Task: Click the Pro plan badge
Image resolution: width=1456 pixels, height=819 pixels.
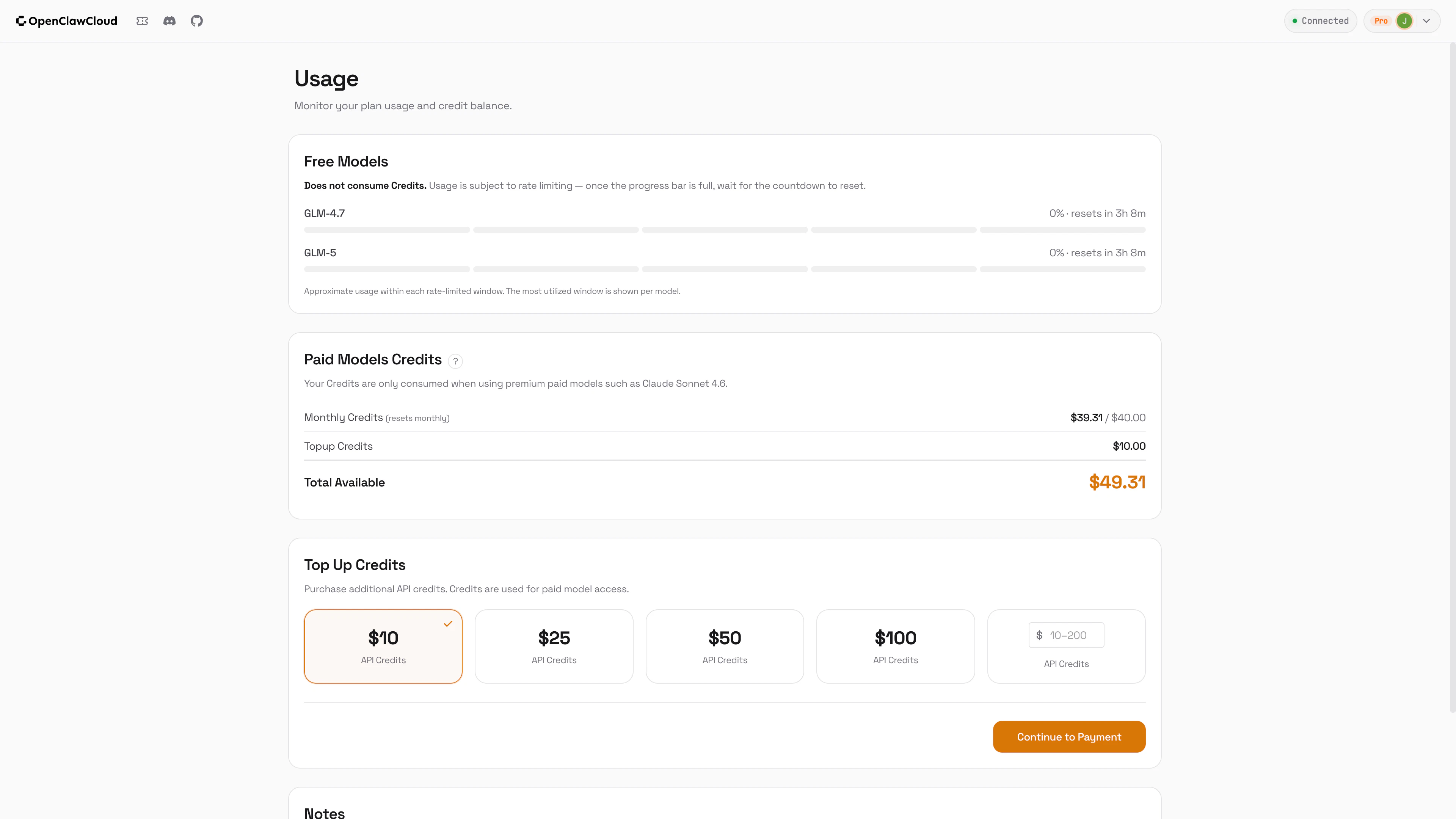Action: (1381, 21)
